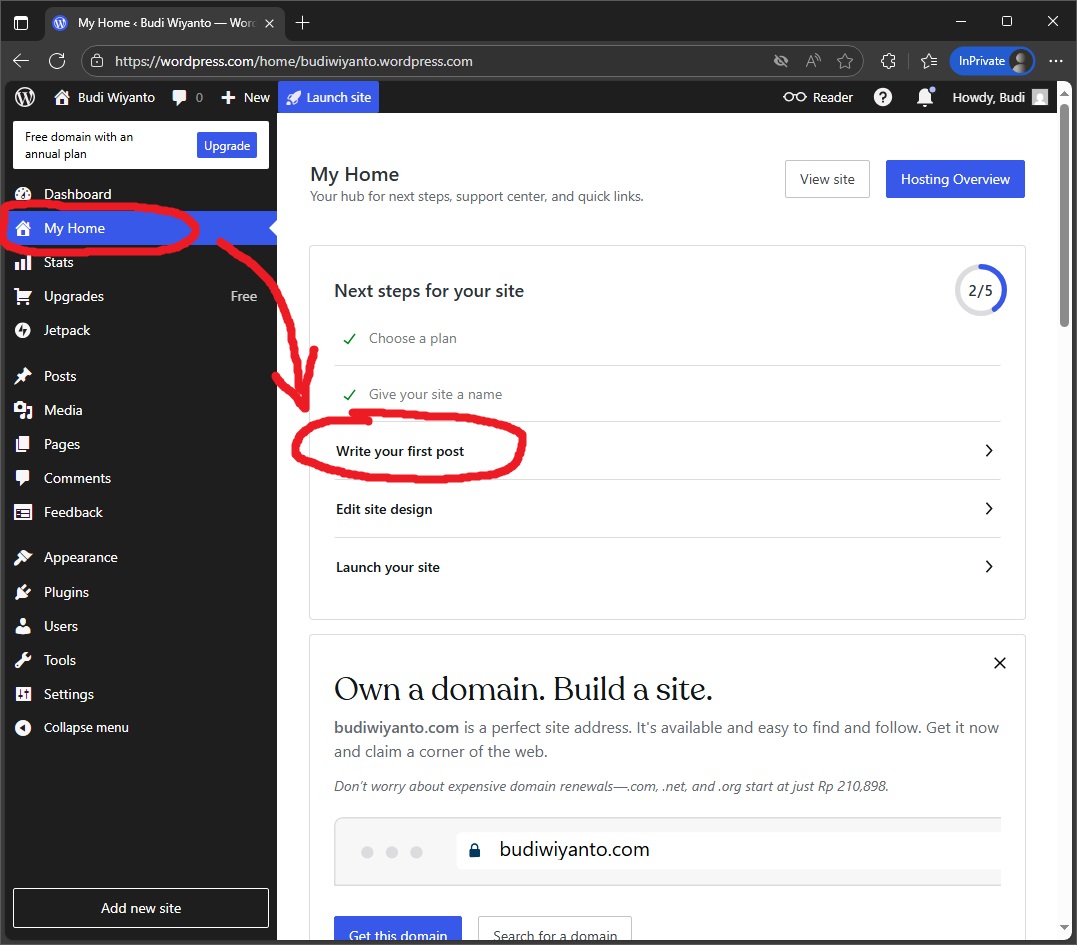Viewport: 1077px width, 945px height.
Task: Click the lock site information icon
Action: click(98, 61)
